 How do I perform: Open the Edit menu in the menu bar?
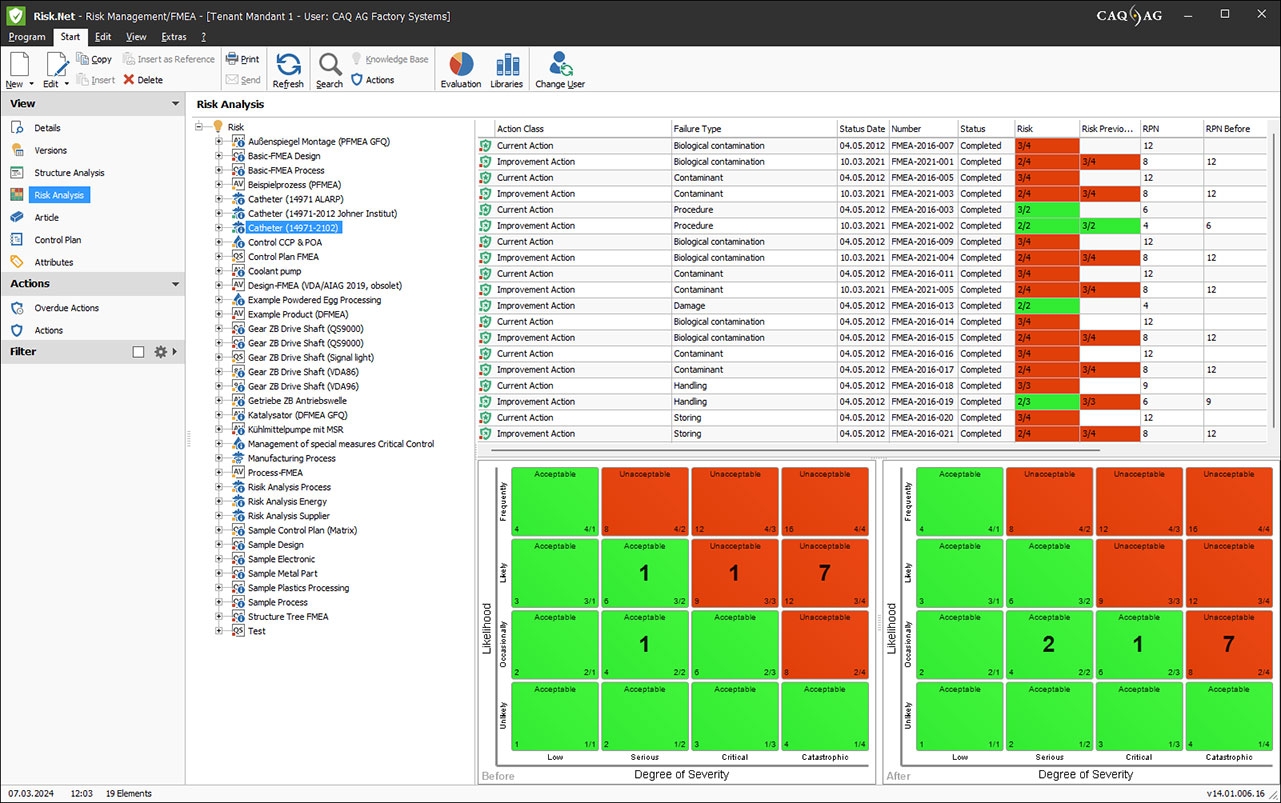point(103,37)
